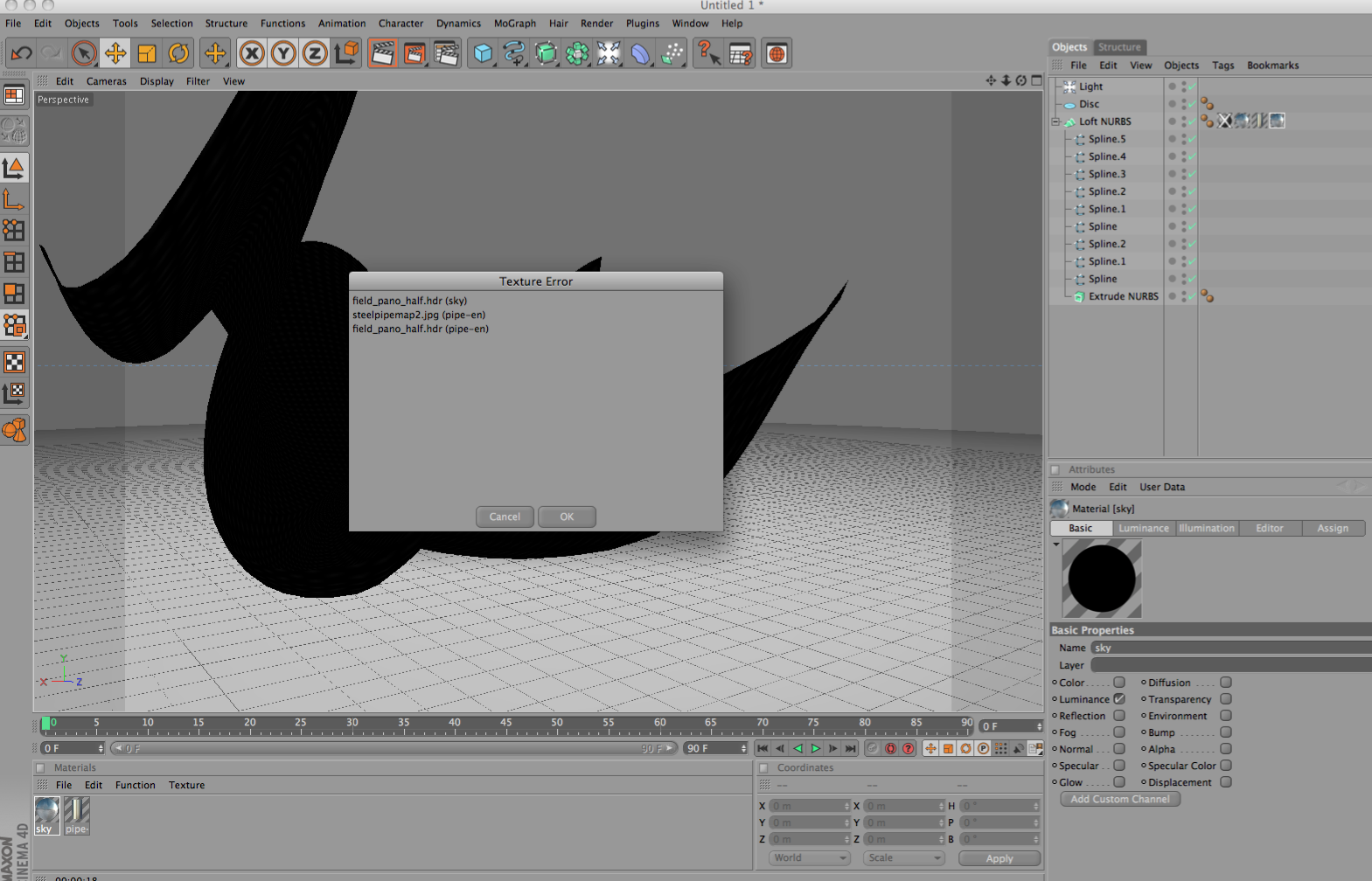Open the array modeling objects icon
Viewport: 1372px width, 881px height.
(577, 54)
